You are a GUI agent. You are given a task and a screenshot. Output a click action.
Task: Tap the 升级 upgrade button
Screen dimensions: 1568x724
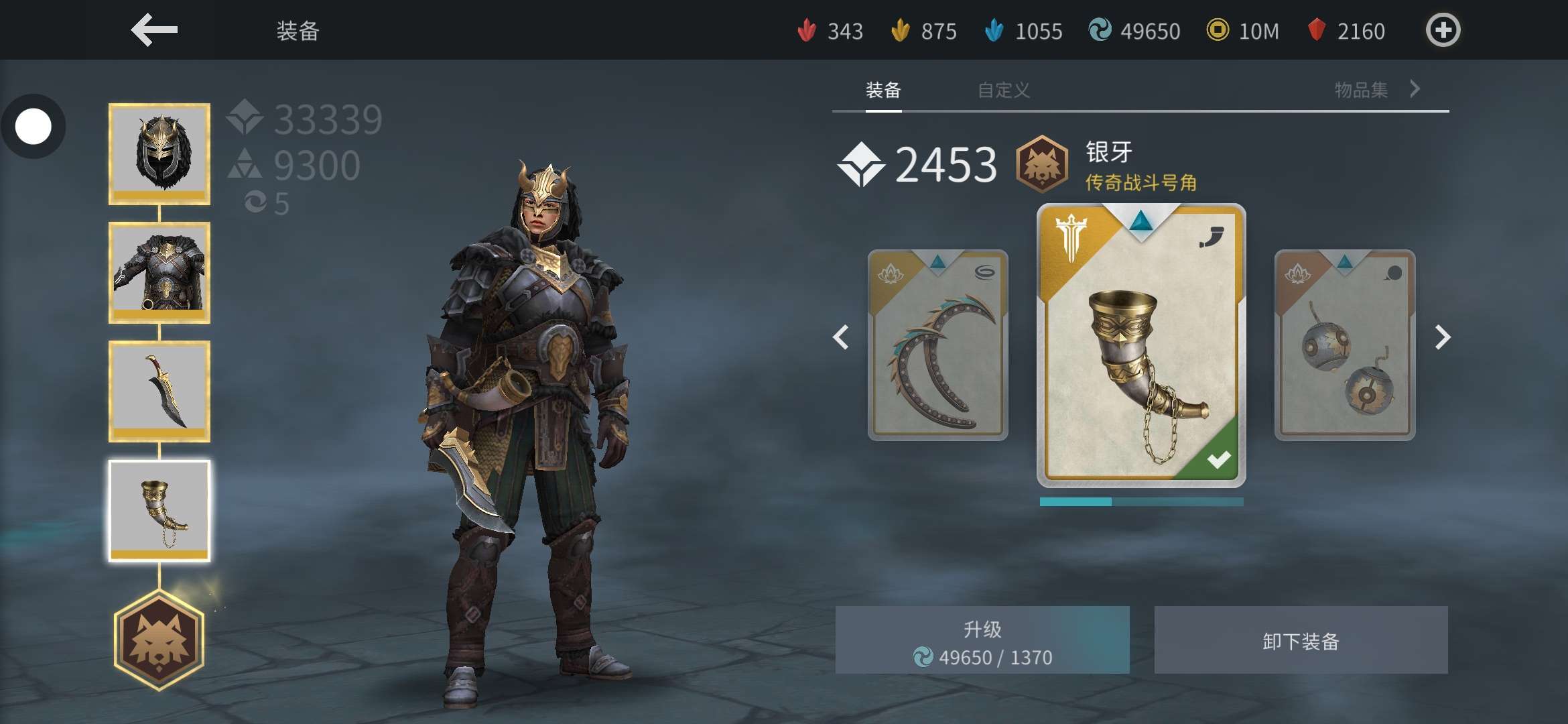pos(982,640)
